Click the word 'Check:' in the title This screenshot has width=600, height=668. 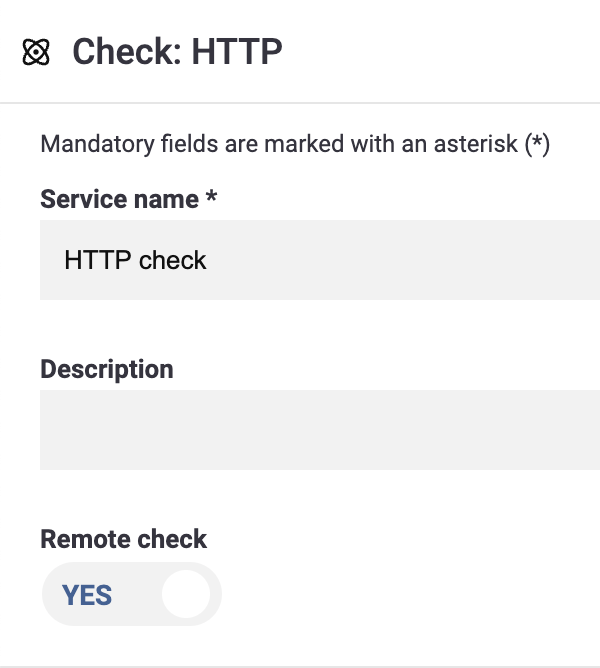click(x=127, y=52)
